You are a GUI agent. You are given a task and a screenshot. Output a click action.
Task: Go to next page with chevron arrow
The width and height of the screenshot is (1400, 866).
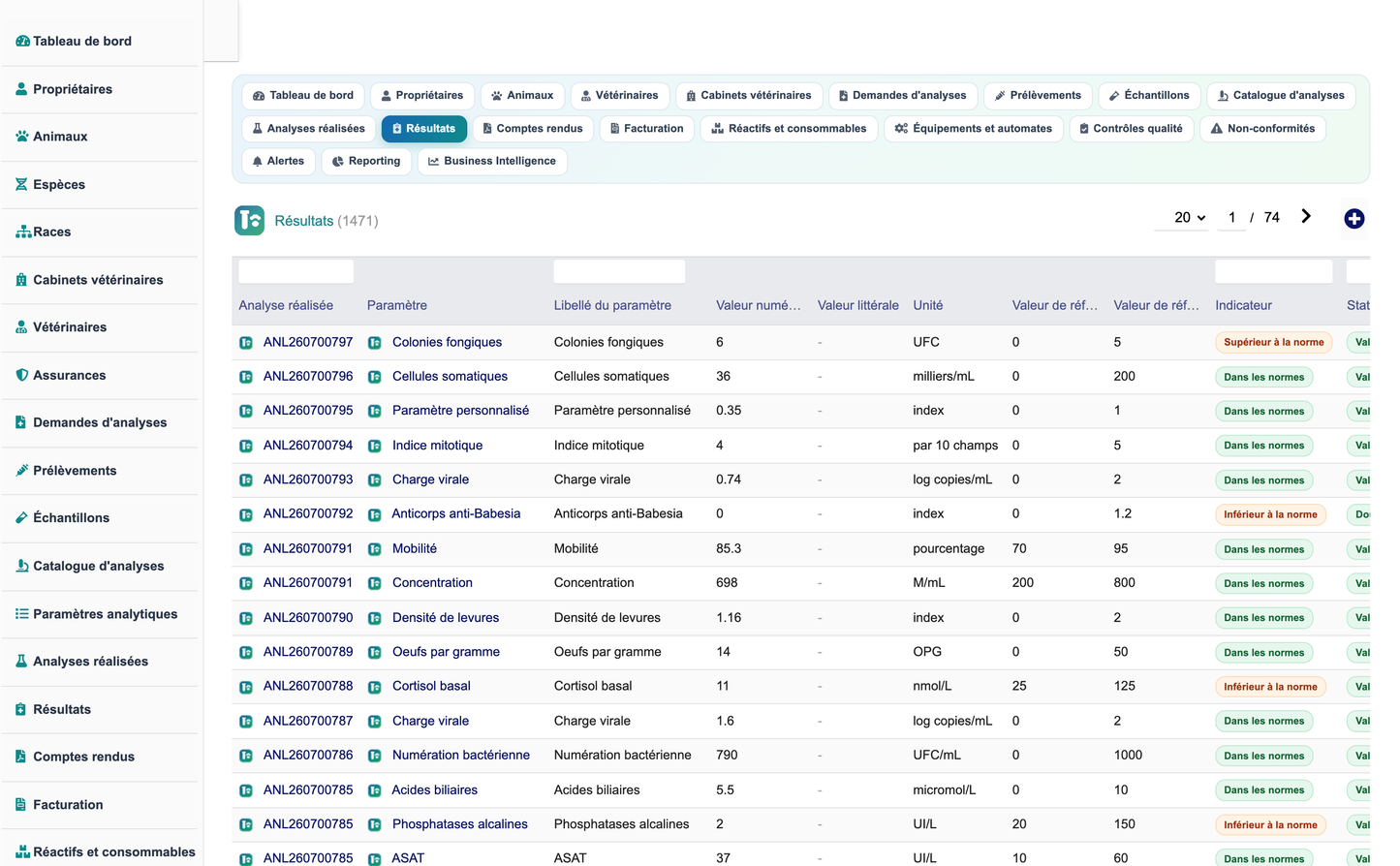(x=1306, y=216)
